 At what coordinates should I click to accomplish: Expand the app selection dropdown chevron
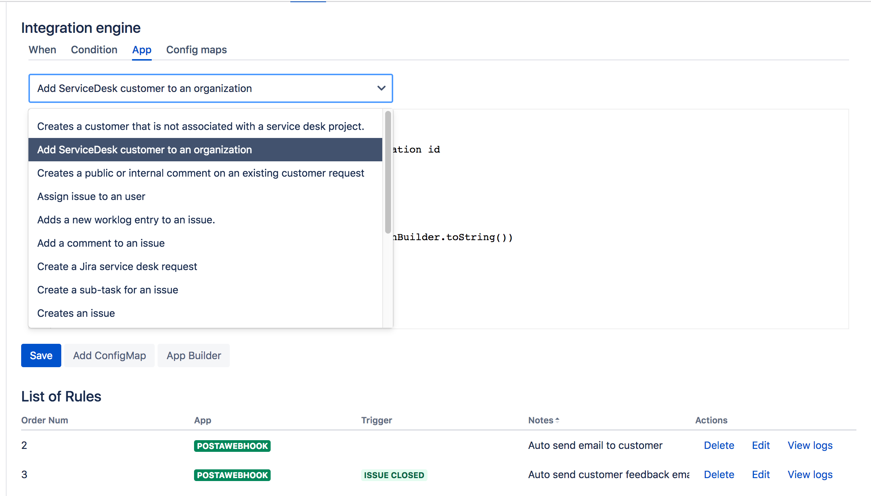[x=381, y=88]
